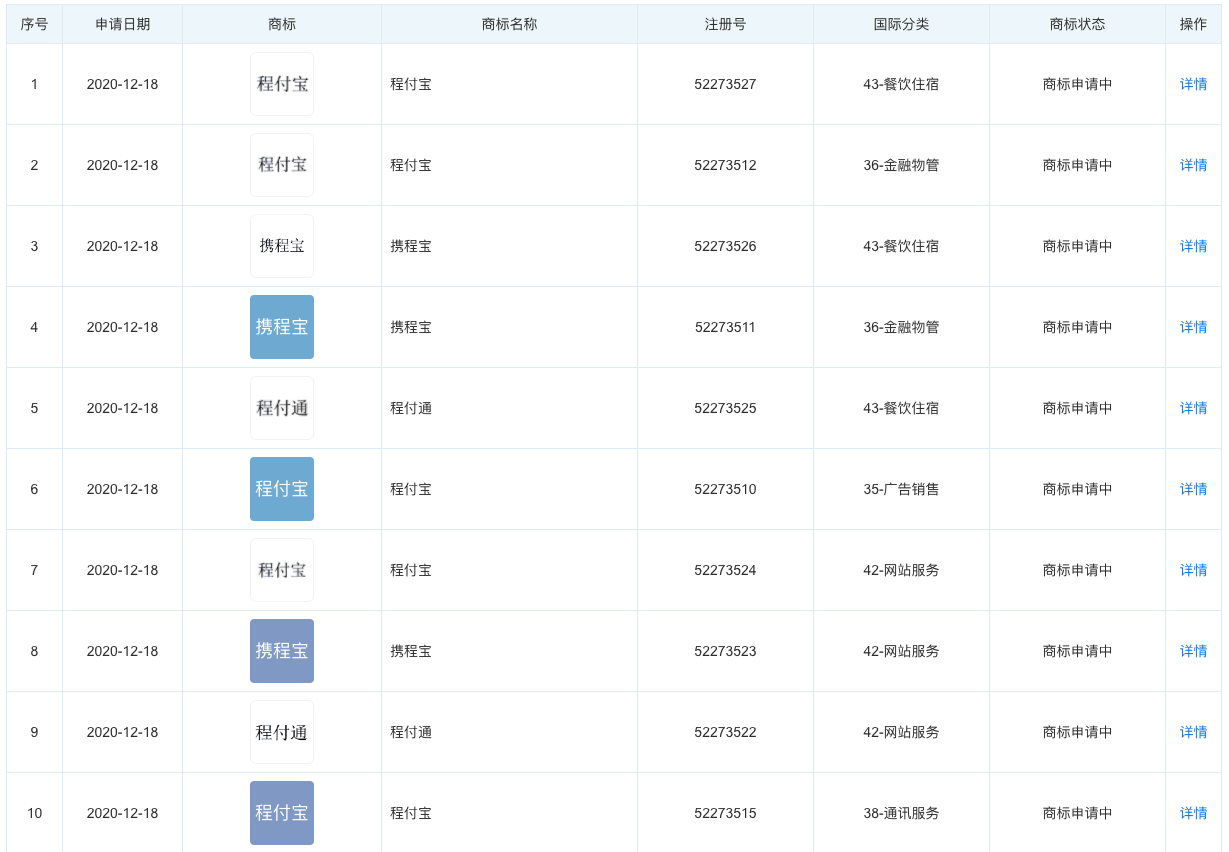1229x852 pixels.
Task: Click the 程付宝 trademark image in row 1
Action: point(282,84)
